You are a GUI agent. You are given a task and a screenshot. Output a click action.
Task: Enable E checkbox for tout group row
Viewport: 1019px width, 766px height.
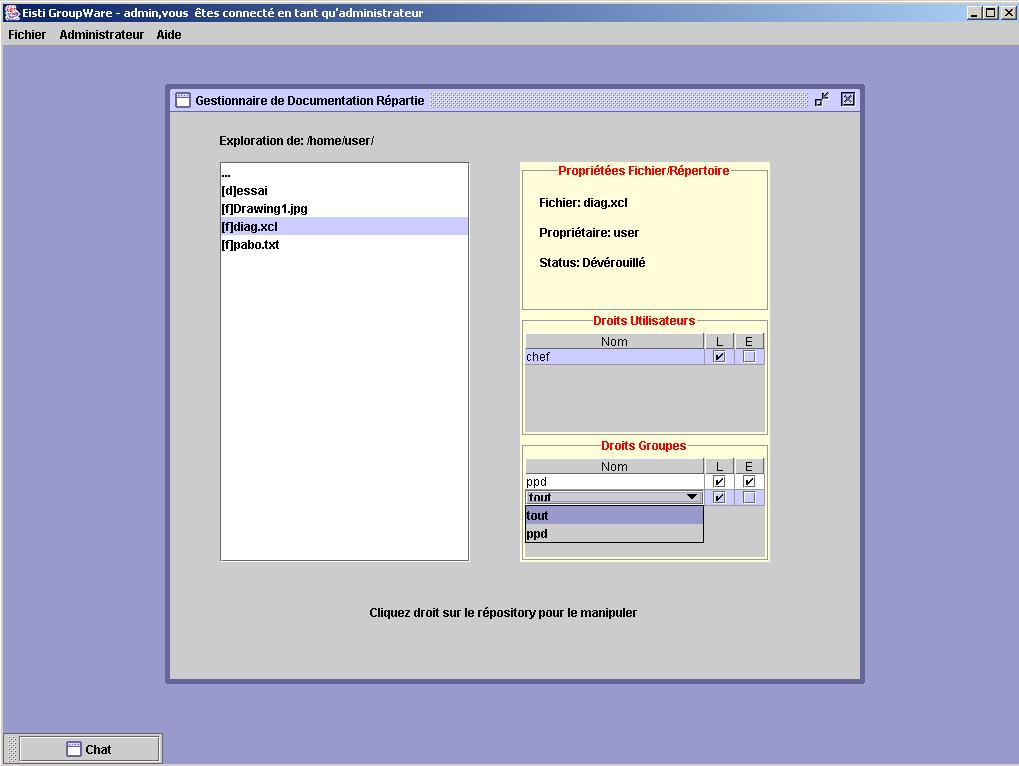click(x=748, y=498)
